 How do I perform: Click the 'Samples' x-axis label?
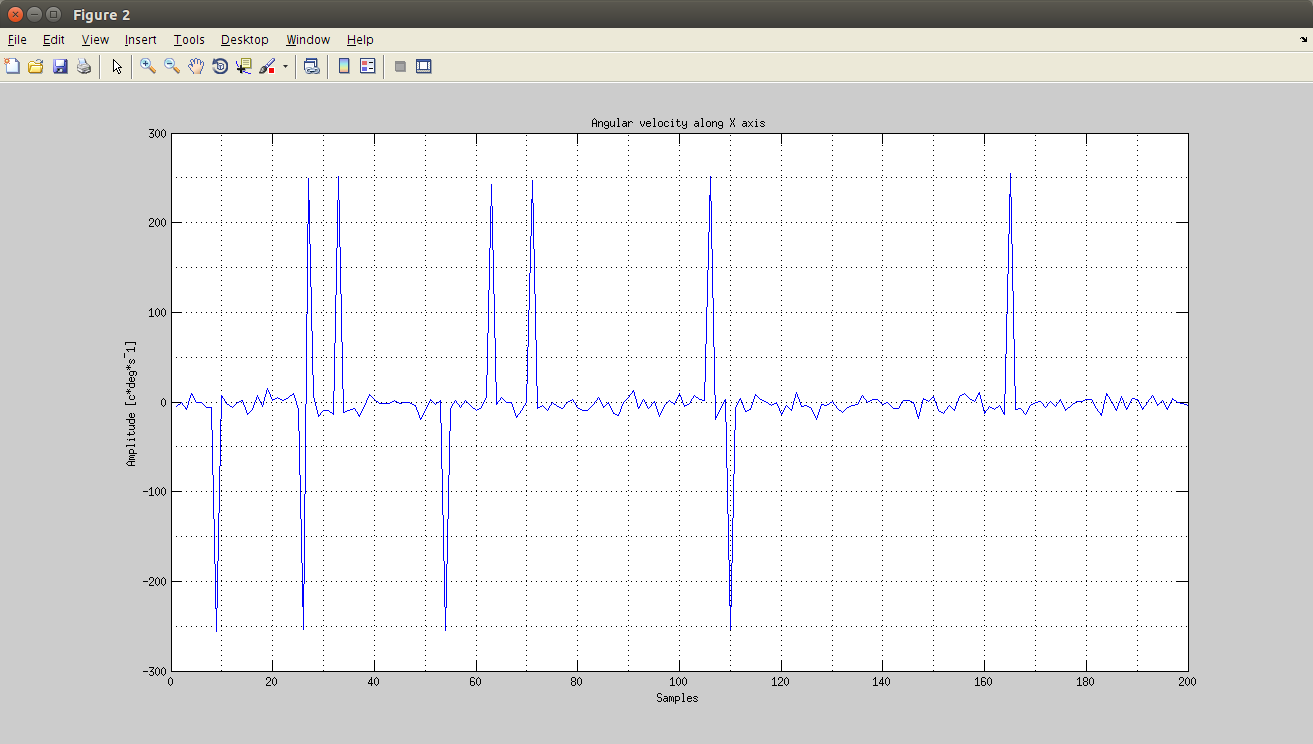click(677, 698)
